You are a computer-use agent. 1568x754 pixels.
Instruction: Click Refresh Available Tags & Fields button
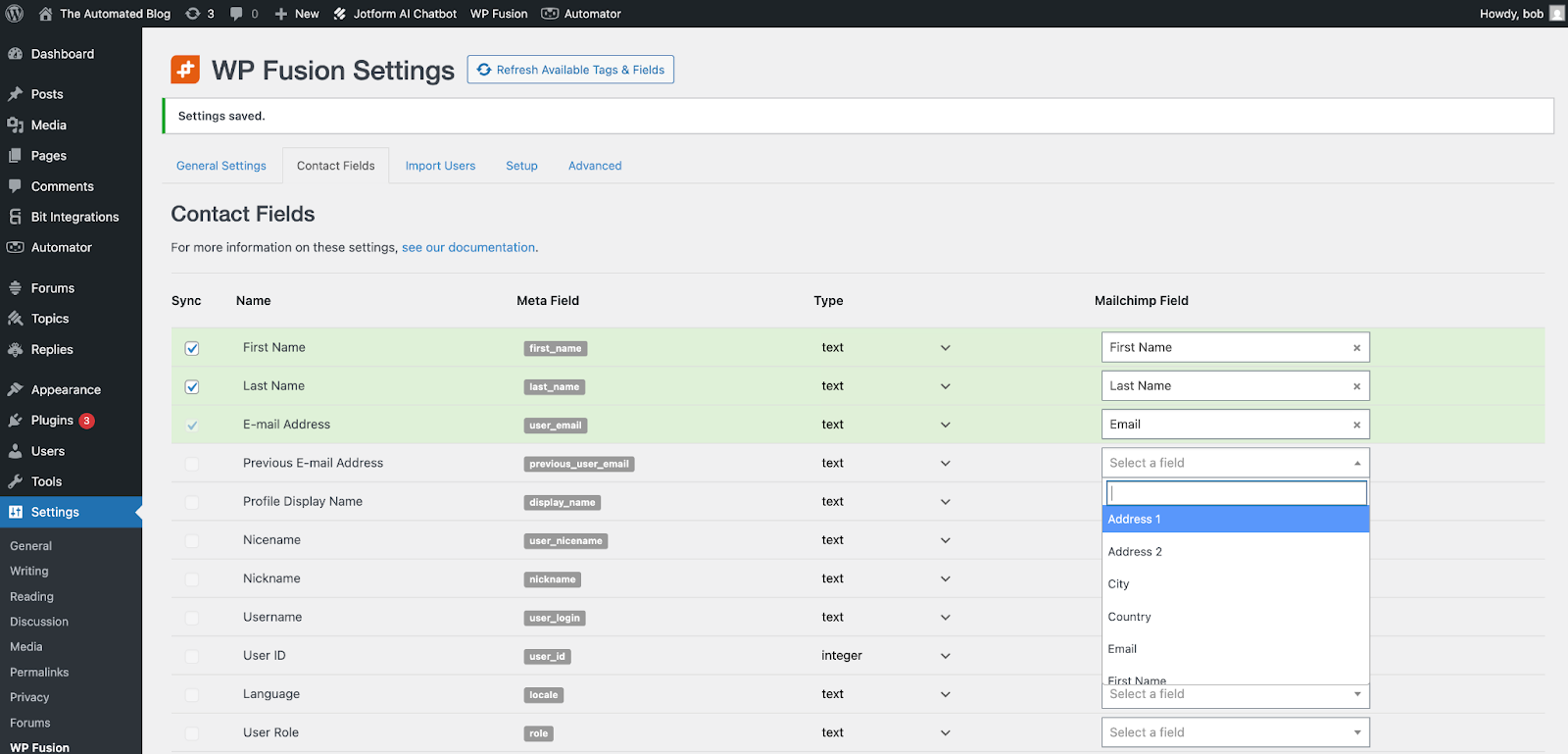coord(570,70)
